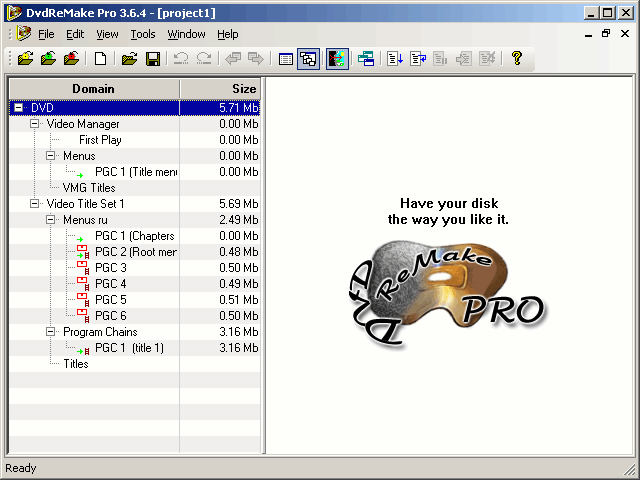
Task: Click the greyed-out crossed list icon
Action: coord(487,59)
